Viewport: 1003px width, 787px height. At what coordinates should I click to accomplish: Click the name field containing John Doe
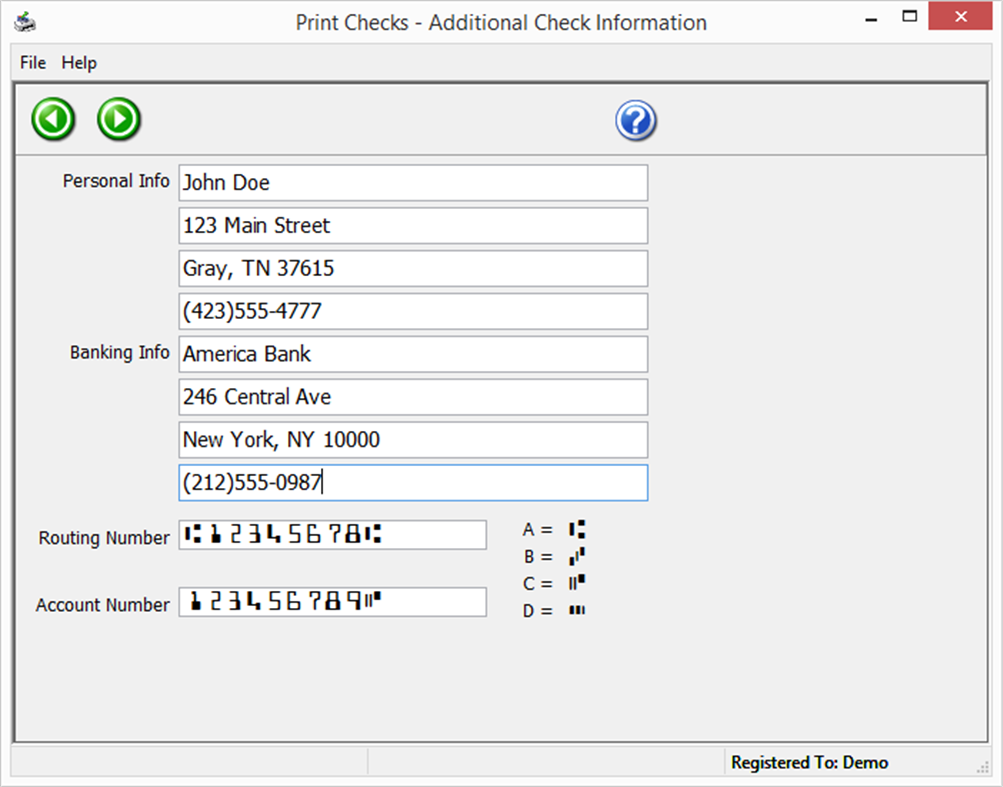click(x=413, y=183)
